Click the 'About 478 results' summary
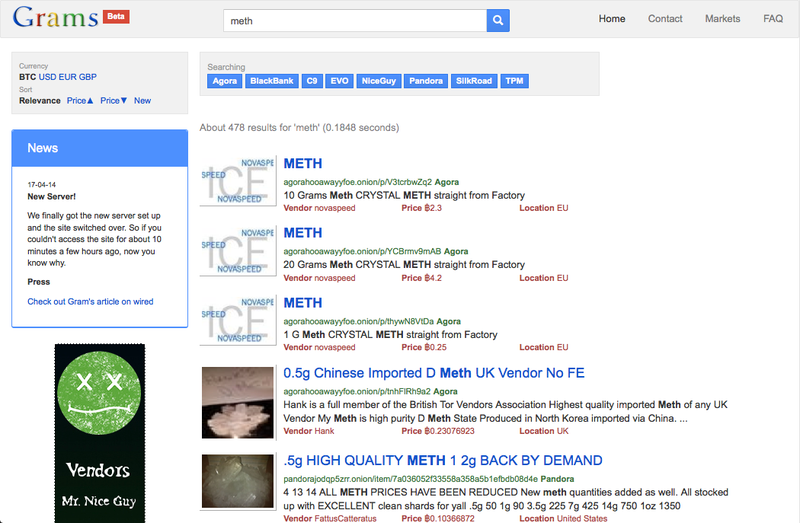Viewport: 800px width, 523px height. coord(299,128)
